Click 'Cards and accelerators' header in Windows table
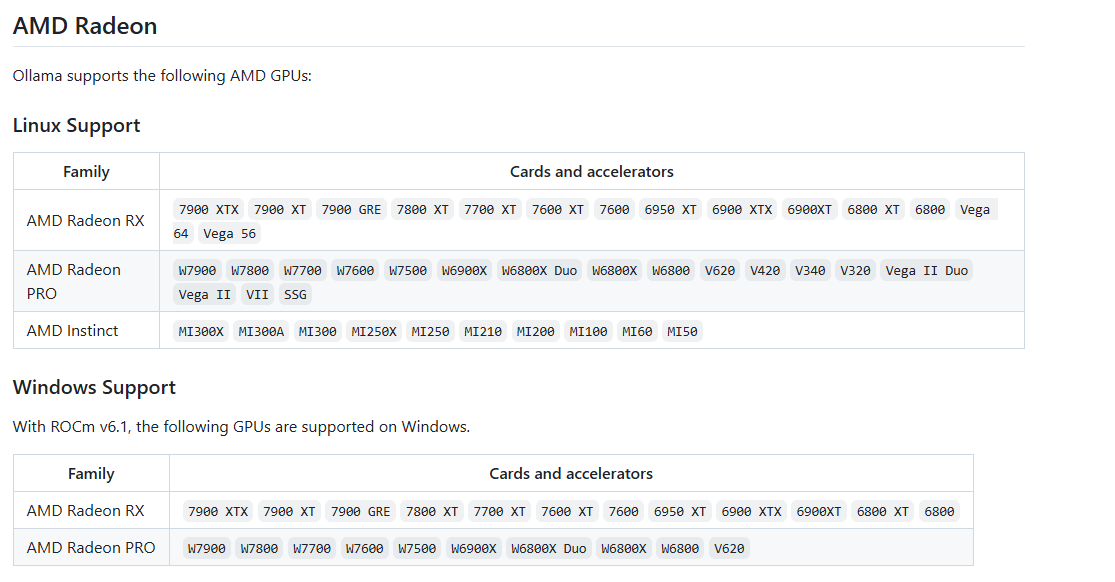This screenshot has height=582, width=1115. point(571,474)
